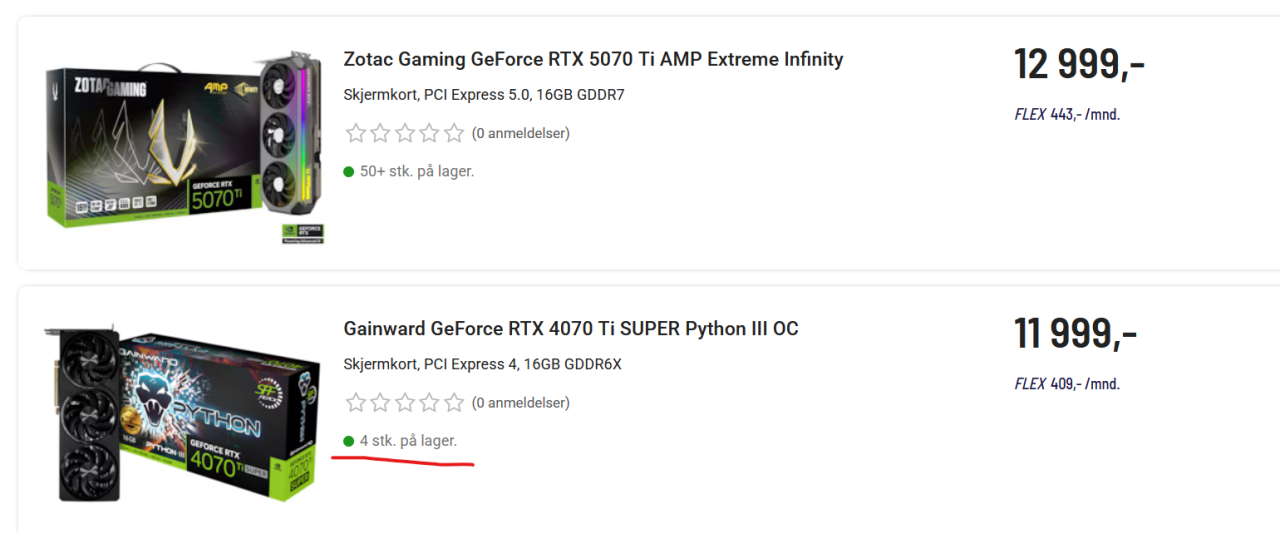Viewport: 1280px width, 534px height.
Task: Click the 11 999,- price
Action: tap(1075, 334)
